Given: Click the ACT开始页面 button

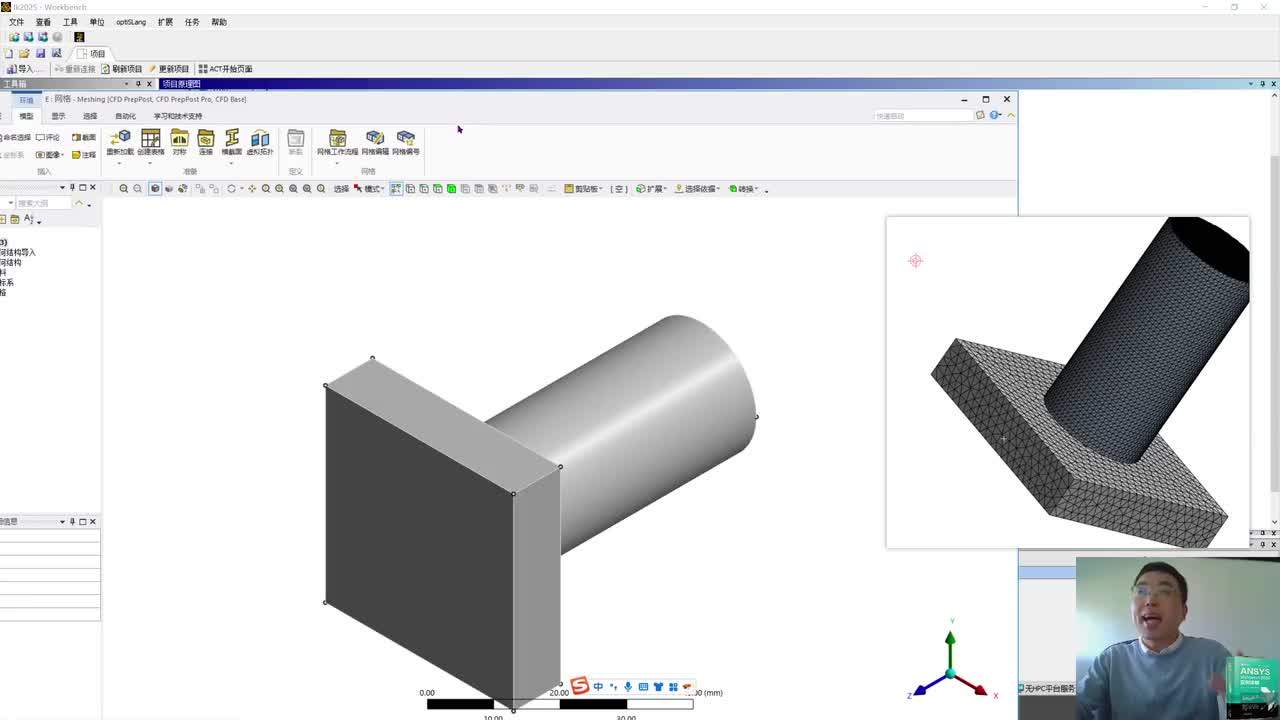Looking at the screenshot, I should pos(225,69).
